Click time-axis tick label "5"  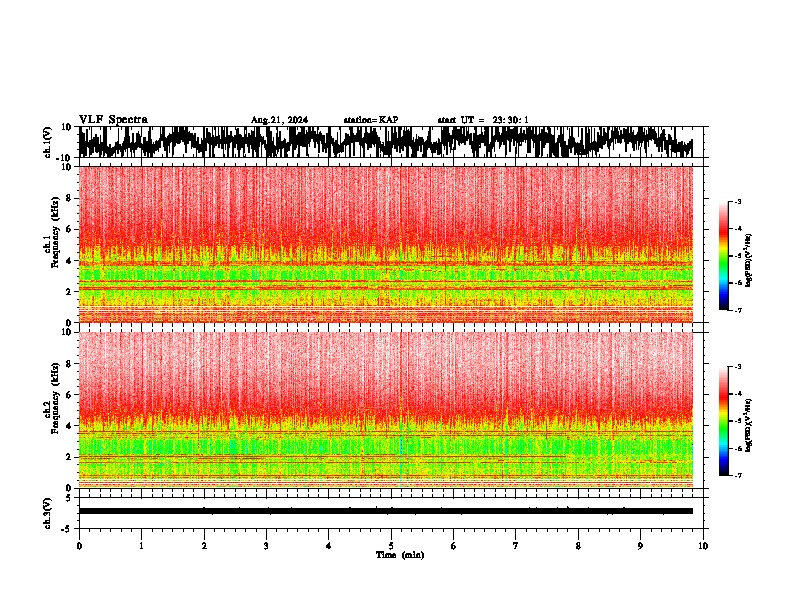(x=391, y=546)
